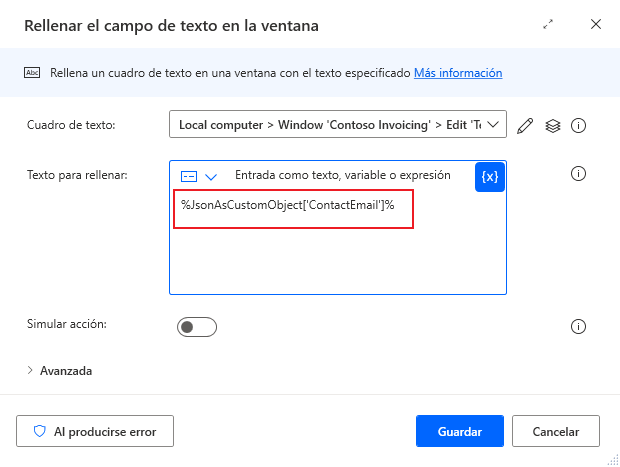Click info icon beside Texto para rellenar
The height and width of the screenshot is (467, 620).
click(x=577, y=174)
